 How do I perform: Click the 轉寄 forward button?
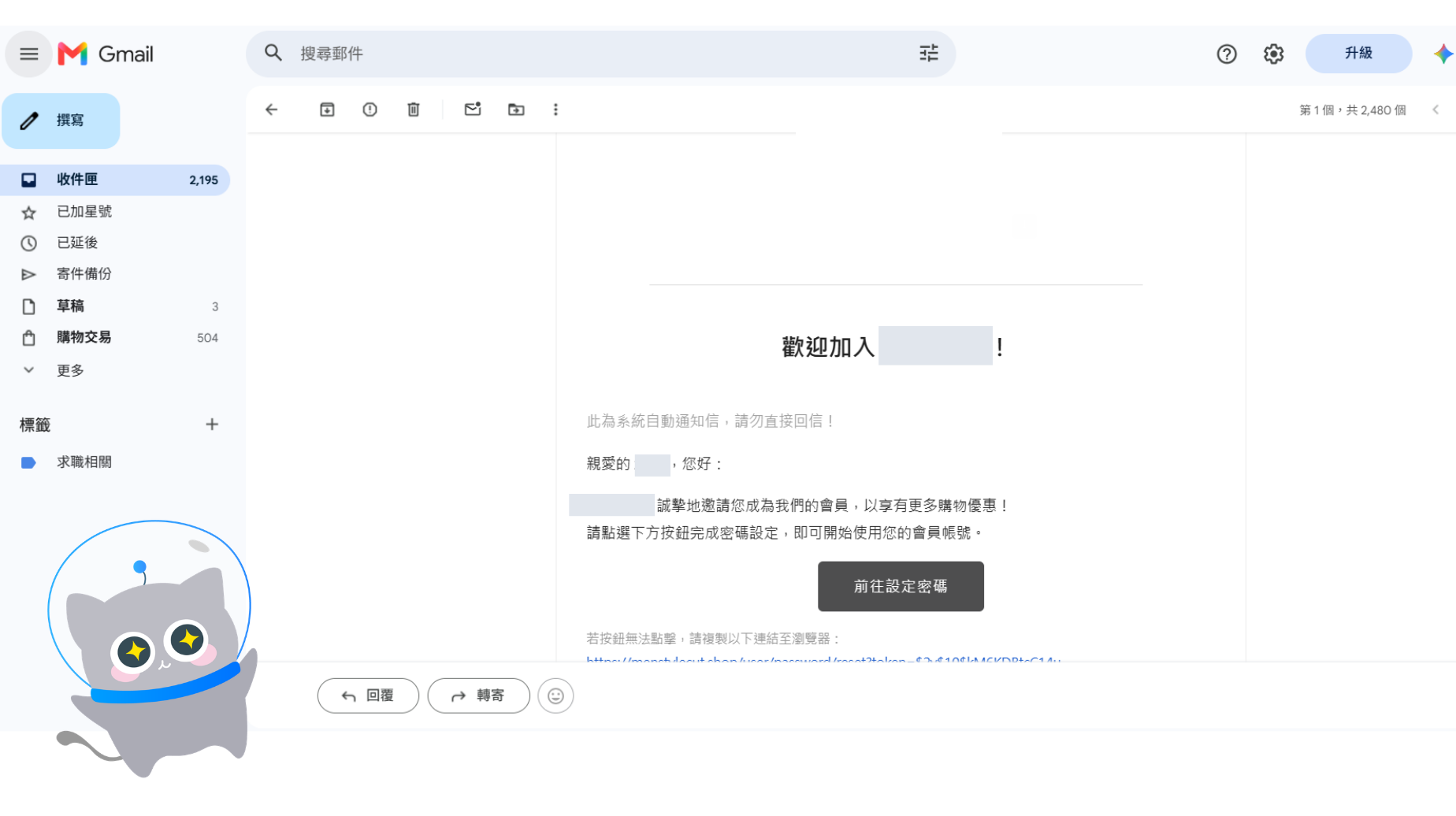(478, 695)
